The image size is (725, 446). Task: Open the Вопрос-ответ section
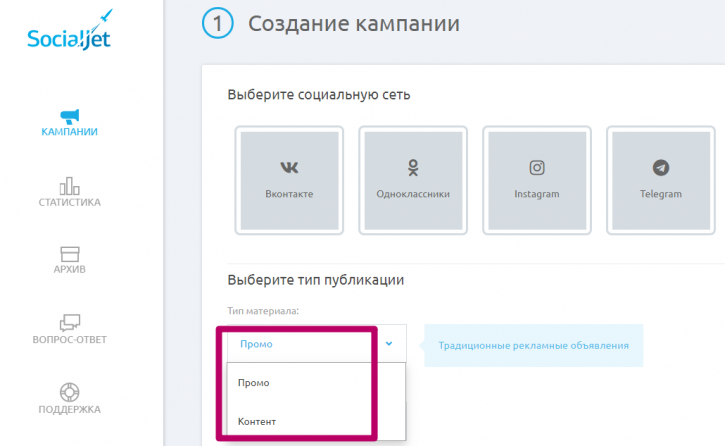69,329
